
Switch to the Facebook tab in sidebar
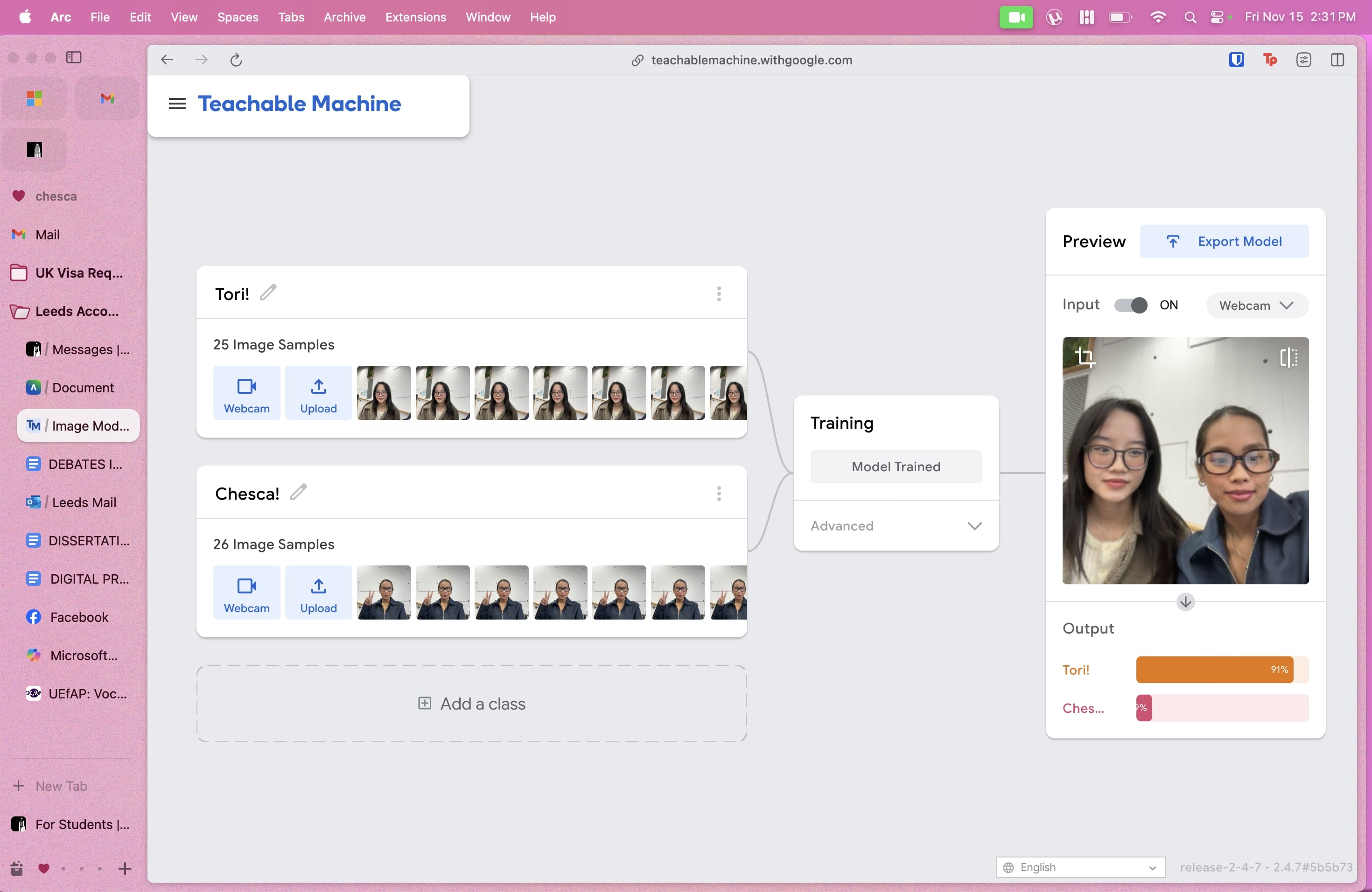(78, 617)
